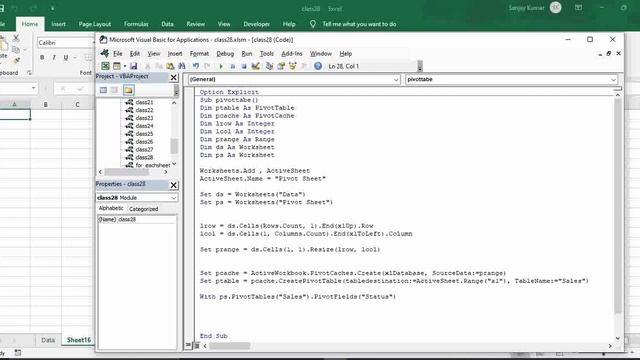Image resolution: width=640 pixels, height=360 pixels.
Task: Click the Reset (stop) icon in VBA toolbar
Action: 244,66
